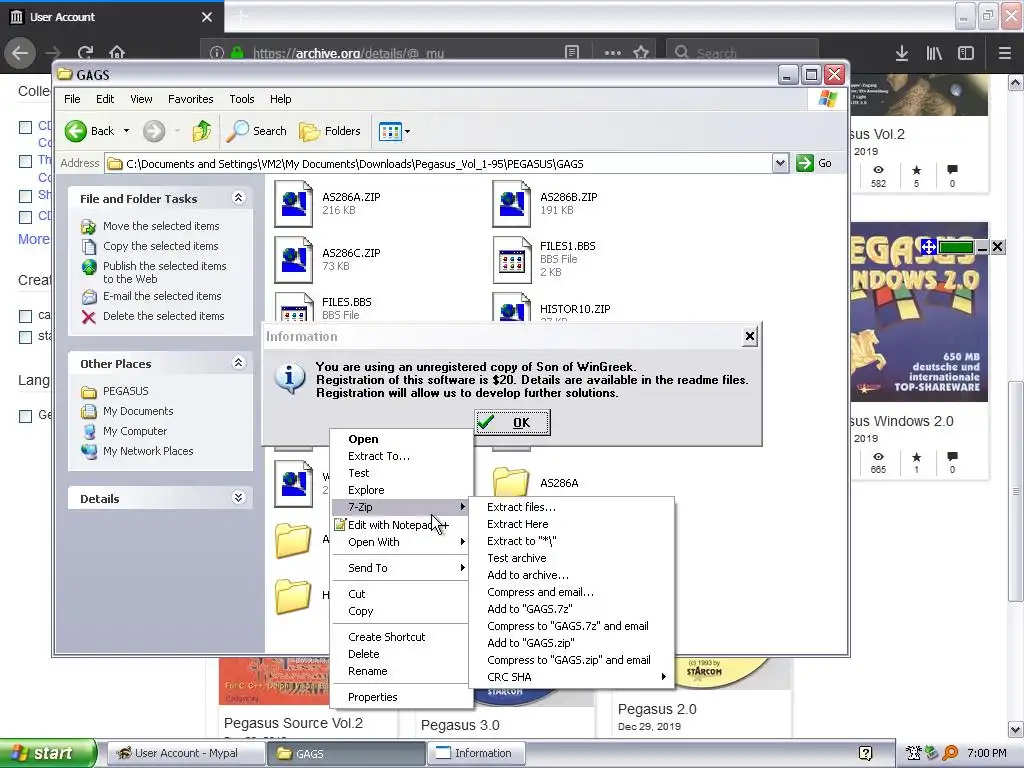Tick the first checkbox under Collection filter

coord(25,127)
